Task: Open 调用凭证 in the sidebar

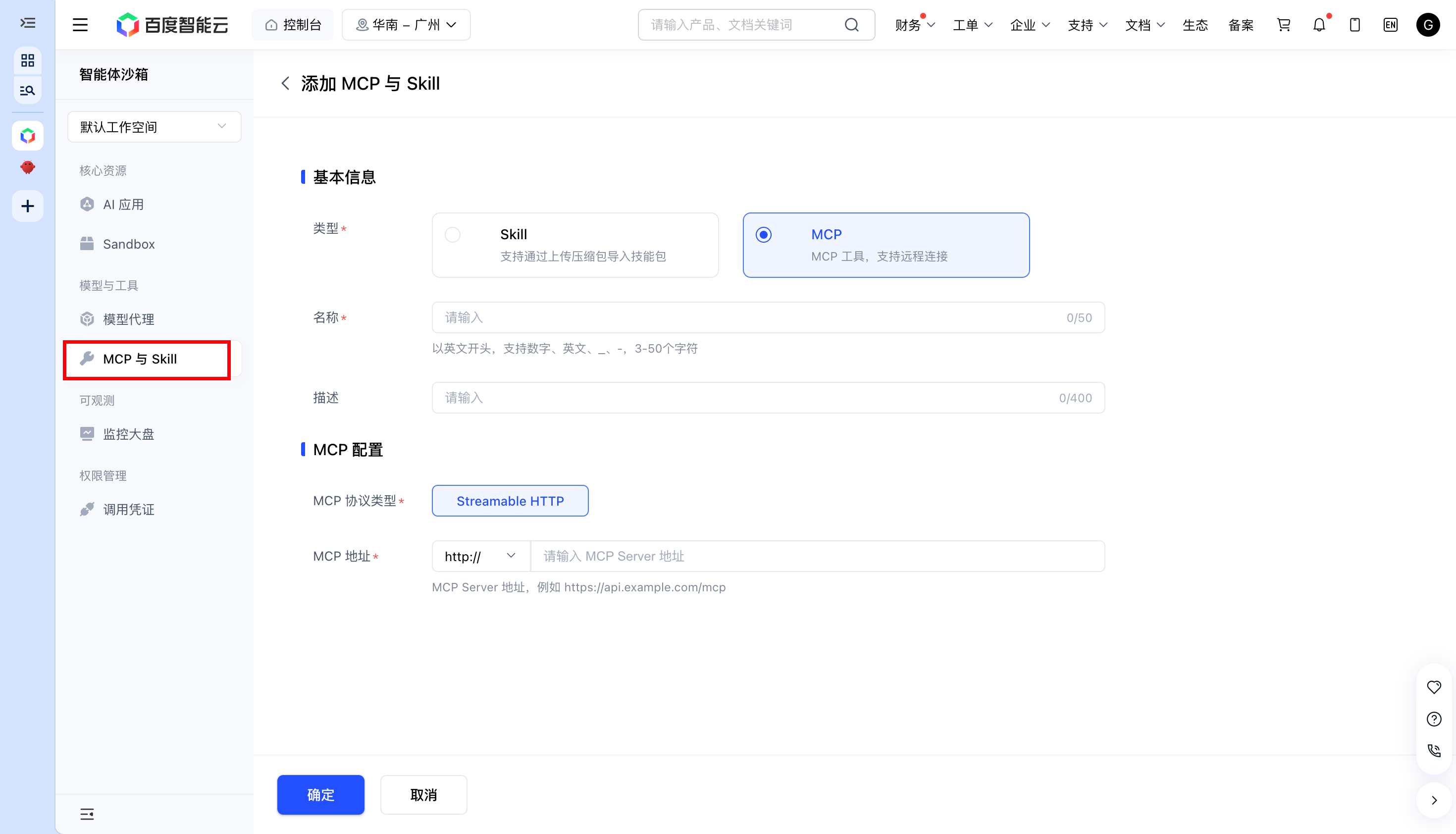Action: (154, 509)
